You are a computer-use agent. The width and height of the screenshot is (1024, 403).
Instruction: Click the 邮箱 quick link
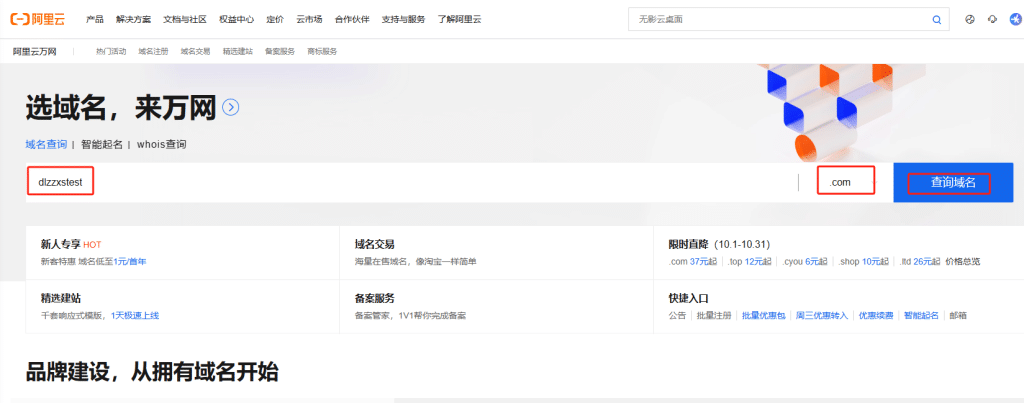click(x=958, y=315)
